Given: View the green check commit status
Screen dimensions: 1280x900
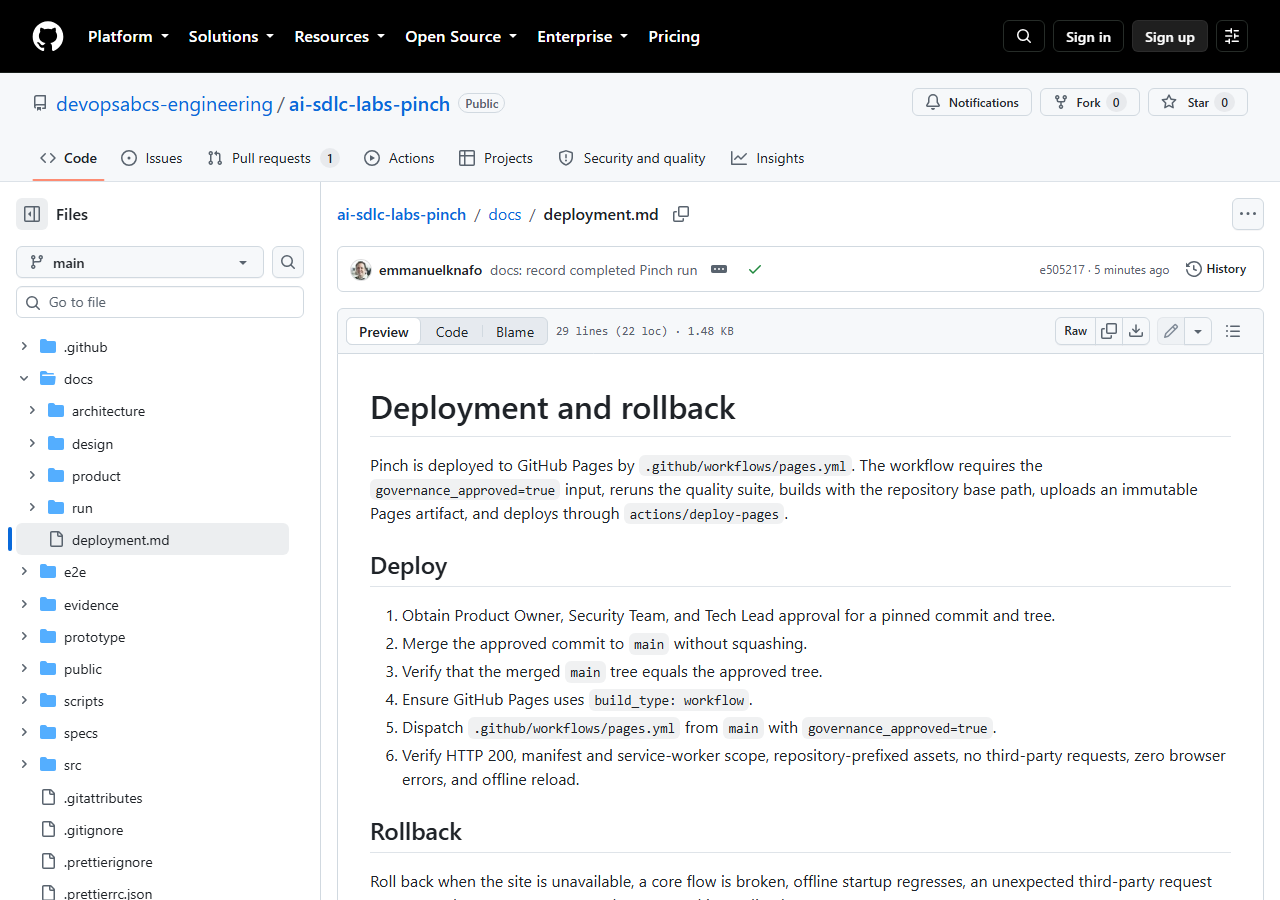Looking at the screenshot, I should tap(755, 270).
